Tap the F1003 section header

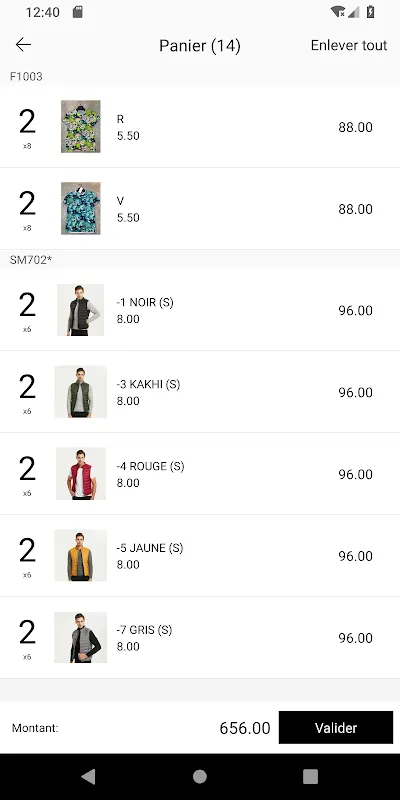click(x=26, y=77)
